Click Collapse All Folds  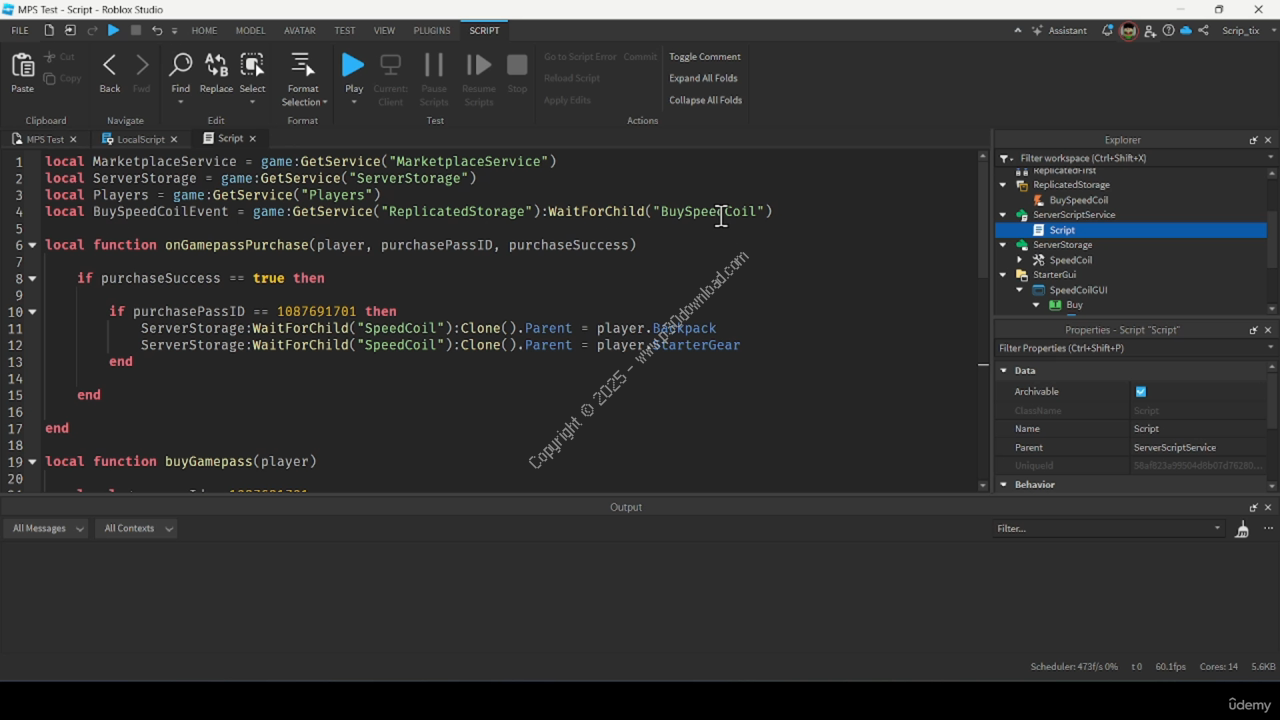(x=705, y=100)
